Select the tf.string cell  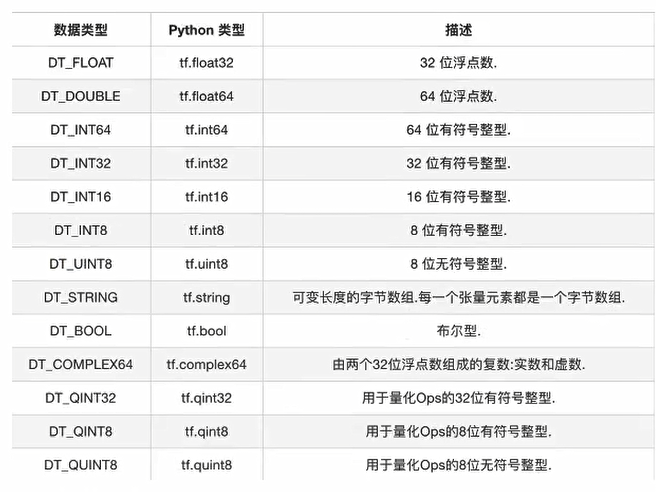(x=207, y=297)
